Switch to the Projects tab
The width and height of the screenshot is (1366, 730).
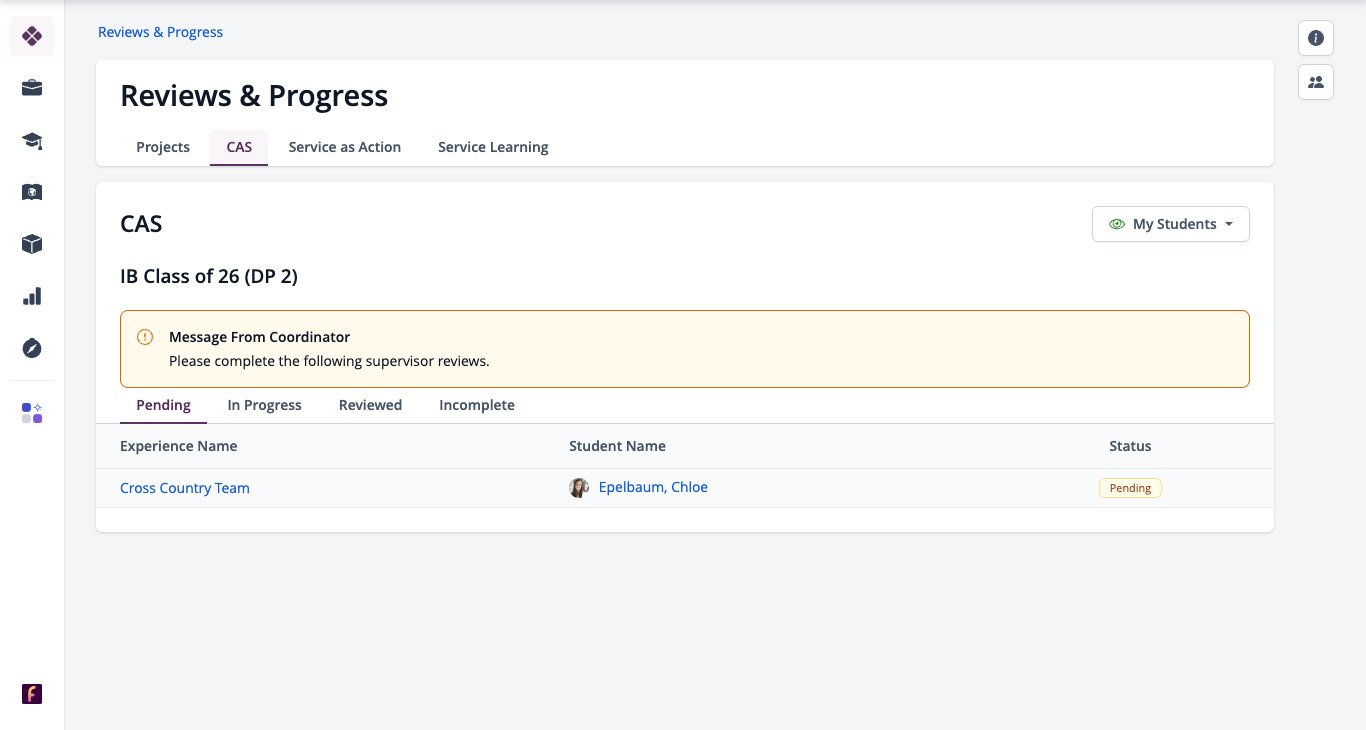pyautogui.click(x=163, y=147)
